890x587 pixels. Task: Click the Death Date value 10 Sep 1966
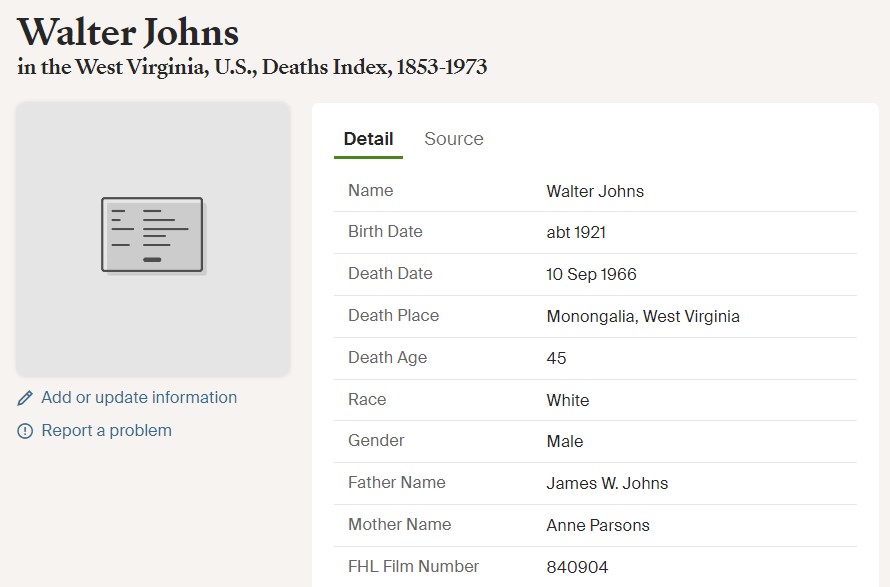click(591, 274)
